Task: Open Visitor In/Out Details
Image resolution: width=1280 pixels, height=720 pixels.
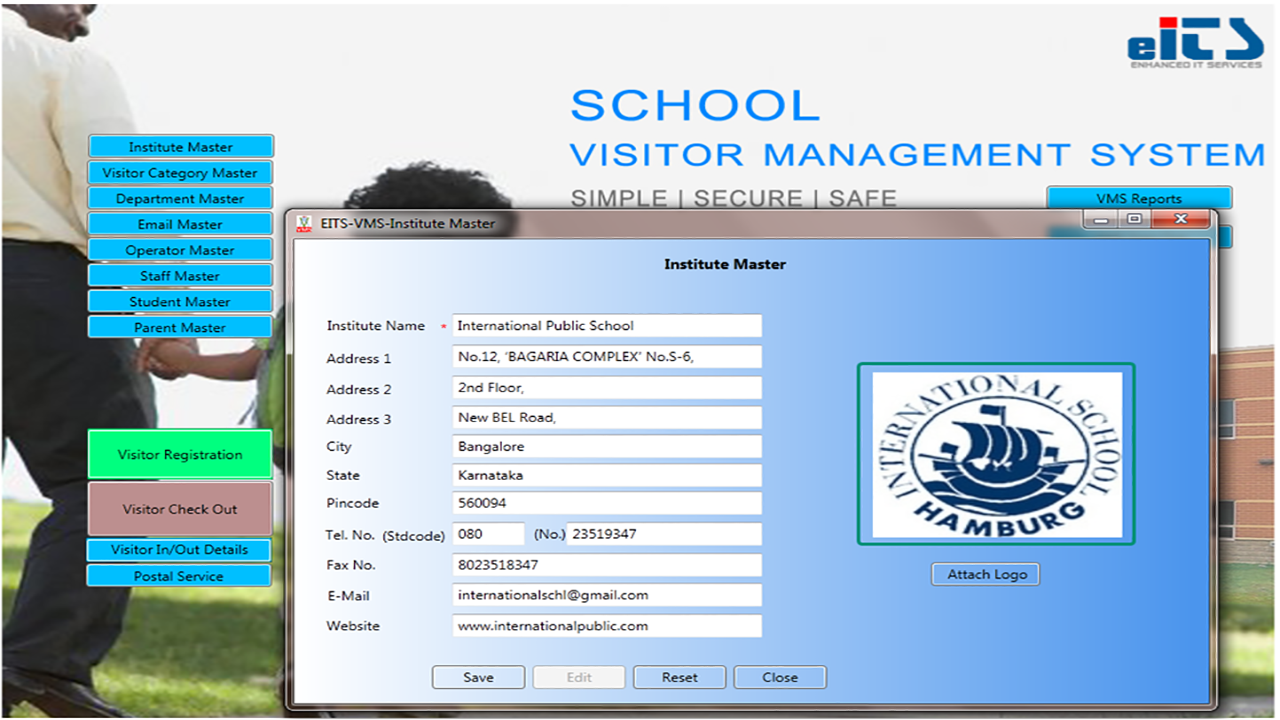Action: [179, 550]
